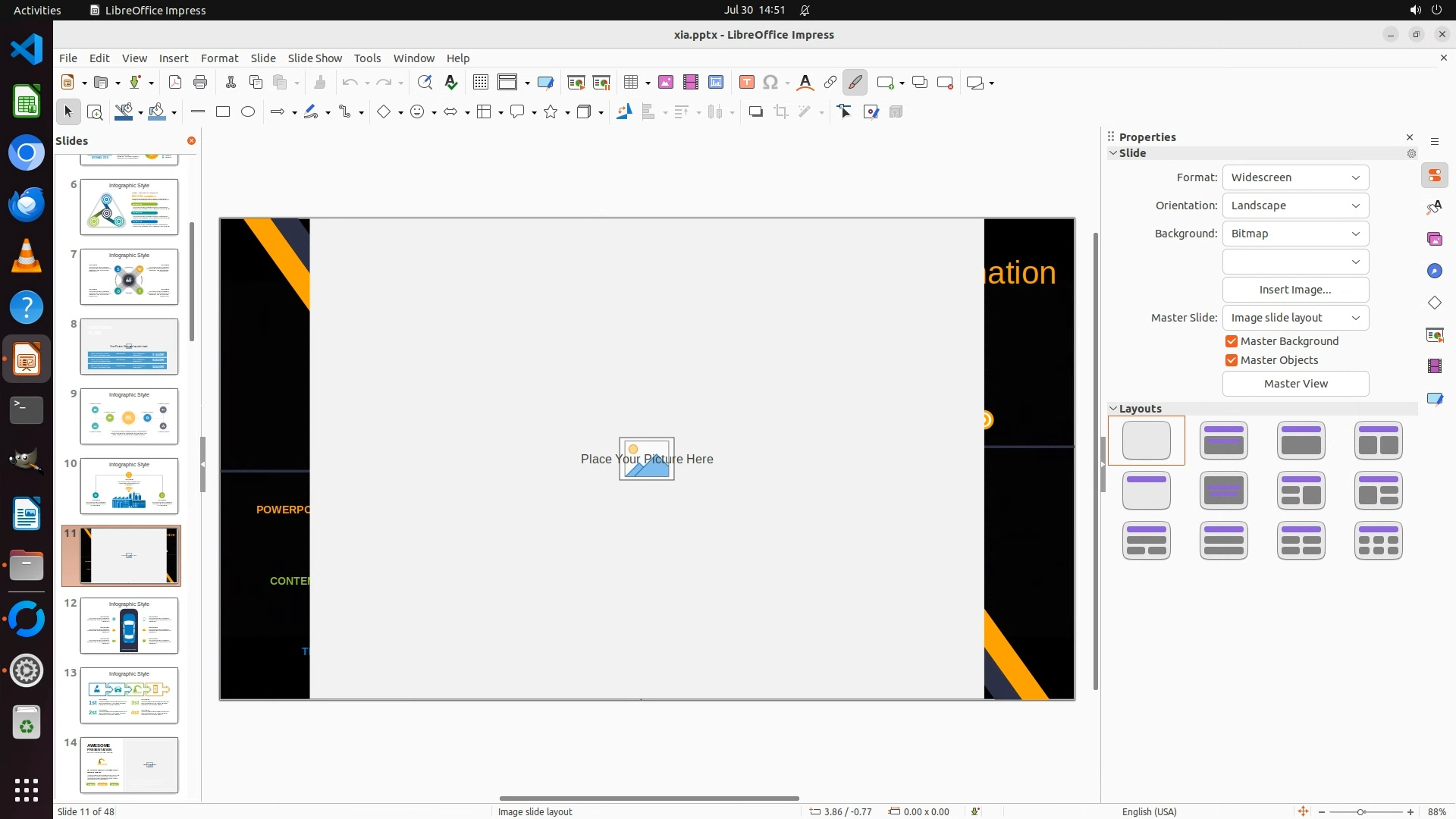This screenshot has height=819, width=1456.
Task: Click the Insert Image... button
Action: 1295,290
